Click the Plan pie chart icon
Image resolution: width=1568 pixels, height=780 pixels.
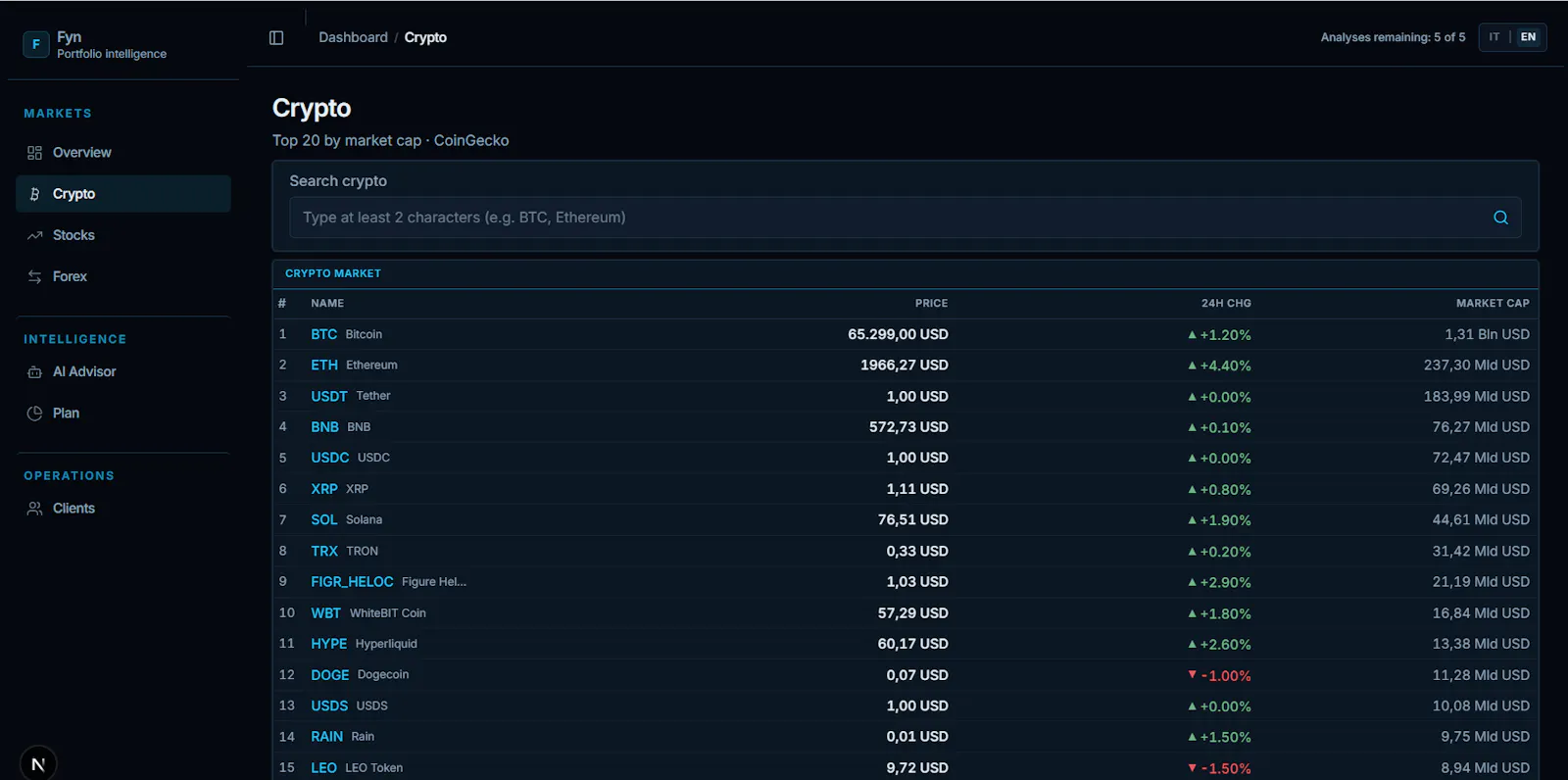pos(35,414)
